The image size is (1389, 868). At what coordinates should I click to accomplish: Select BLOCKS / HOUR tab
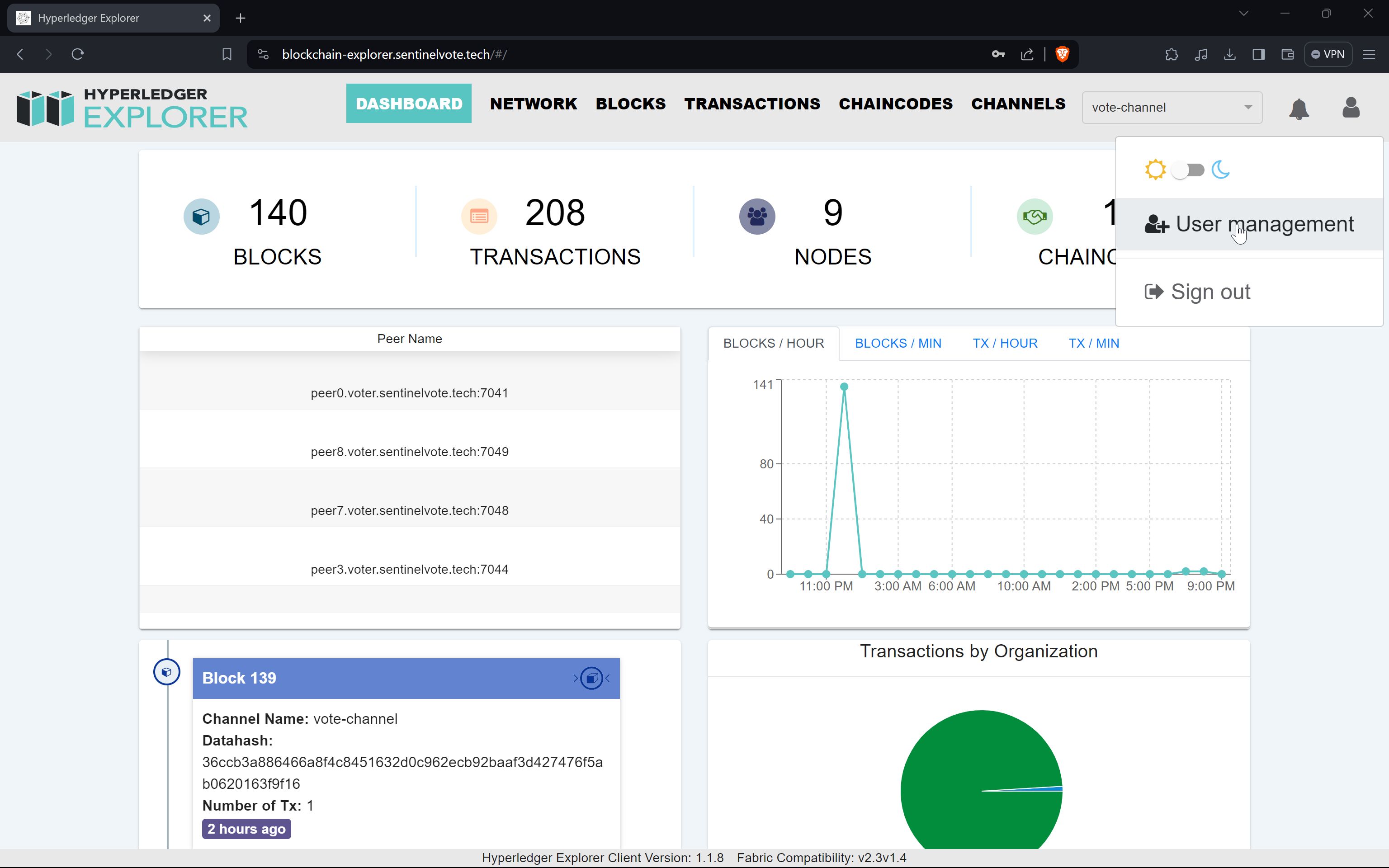pyautogui.click(x=773, y=343)
